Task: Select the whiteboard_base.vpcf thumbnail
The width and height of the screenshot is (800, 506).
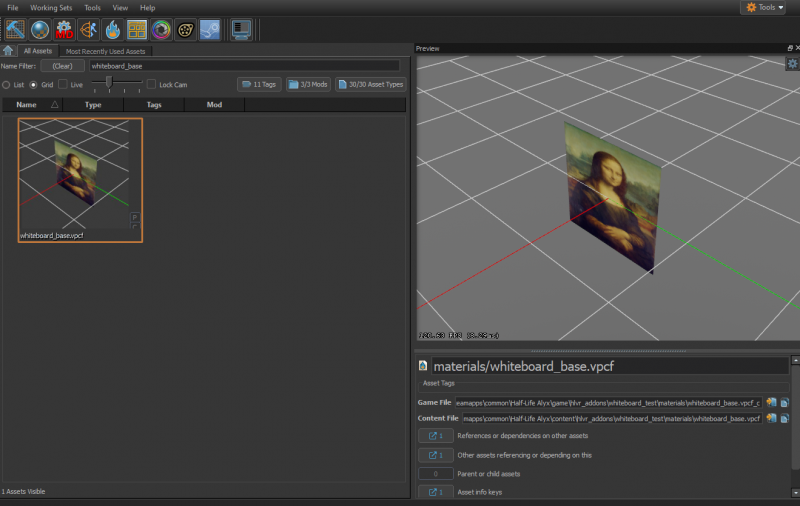Action: tap(80, 180)
